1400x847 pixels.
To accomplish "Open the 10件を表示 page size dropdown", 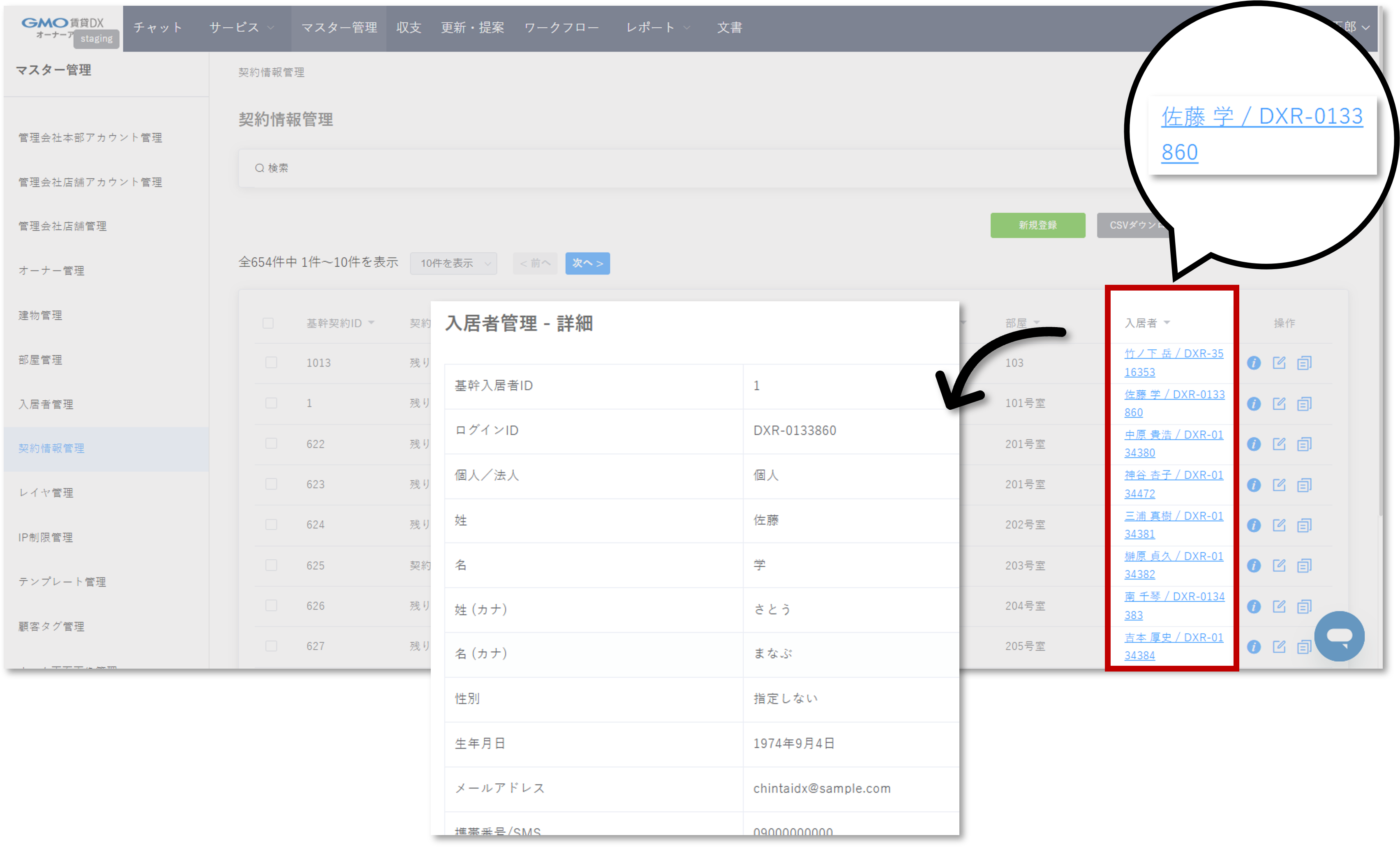I will pyautogui.click(x=453, y=263).
